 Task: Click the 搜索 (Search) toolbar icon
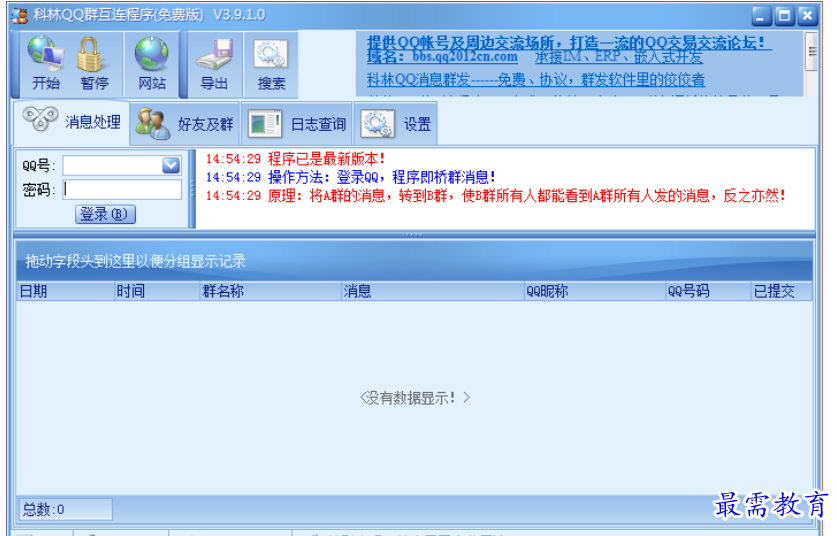pos(271,64)
